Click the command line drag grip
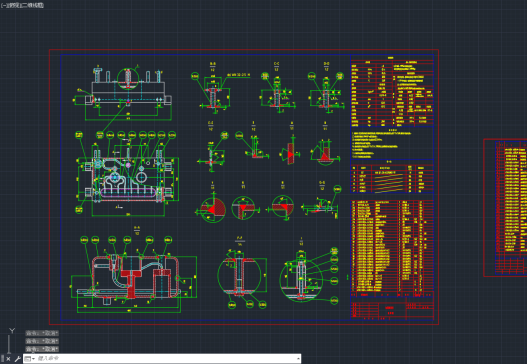527x364 pixels. coord(2,359)
